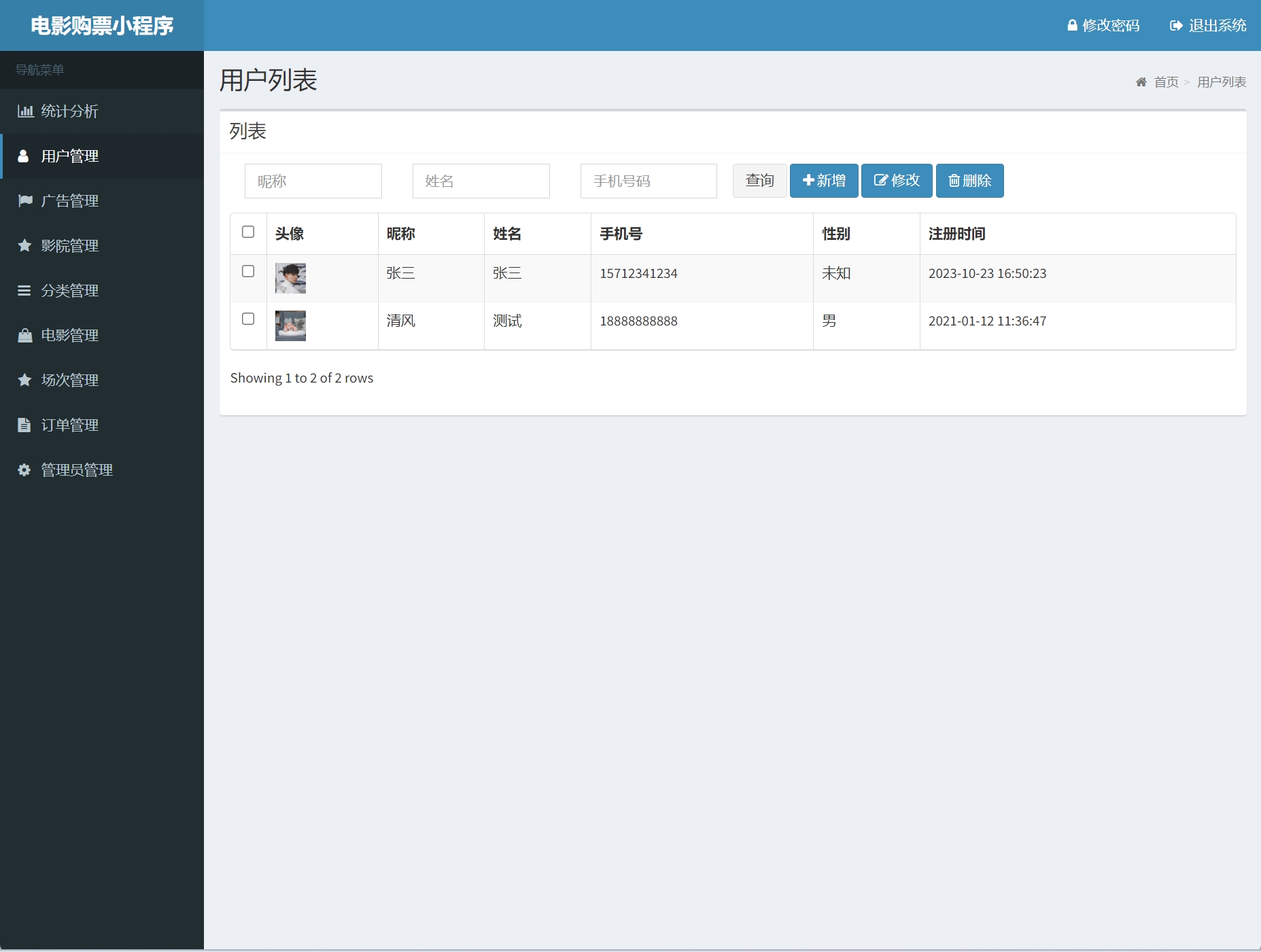Image resolution: width=1261 pixels, height=952 pixels.
Task: Check the row checkbox for 清风
Action: coord(248,319)
